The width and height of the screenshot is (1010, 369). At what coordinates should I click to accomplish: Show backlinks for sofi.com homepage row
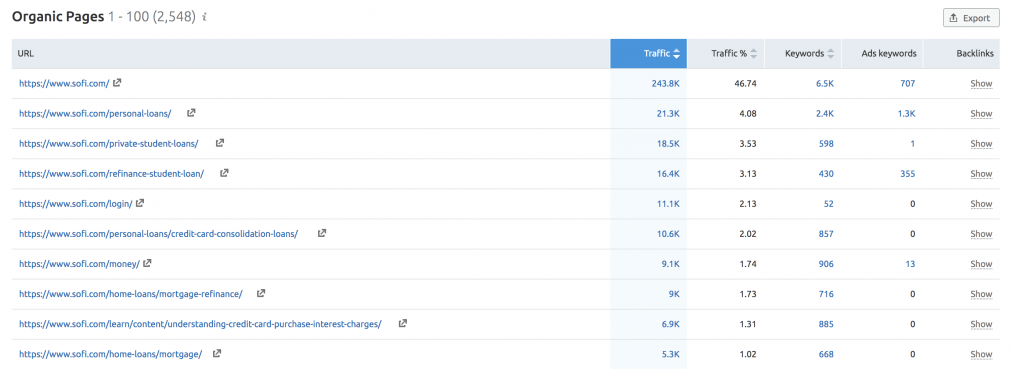981,84
